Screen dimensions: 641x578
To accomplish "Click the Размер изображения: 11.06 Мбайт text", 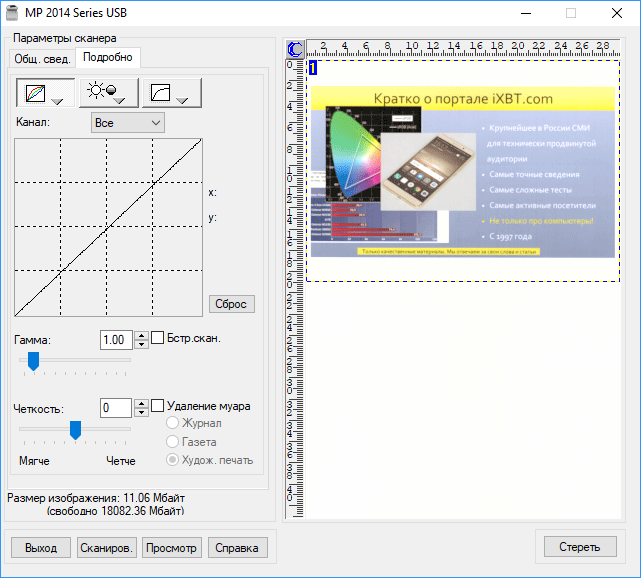I will (x=96, y=498).
